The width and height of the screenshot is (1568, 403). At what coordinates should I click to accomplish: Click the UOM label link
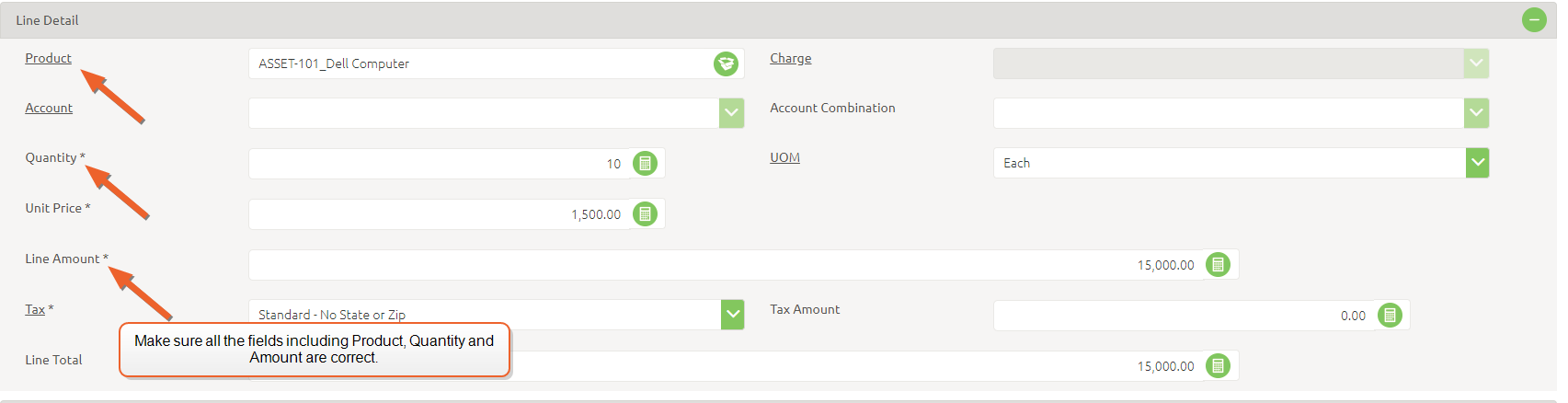click(784, 157)
